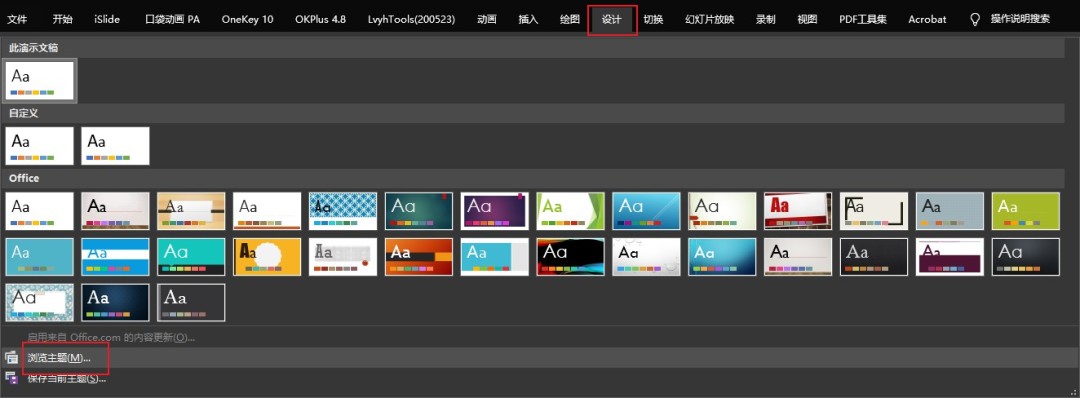Apply the white theme with water droplets
The height and width of the screenshot is (398, 1080).
(x=646, y=257)
